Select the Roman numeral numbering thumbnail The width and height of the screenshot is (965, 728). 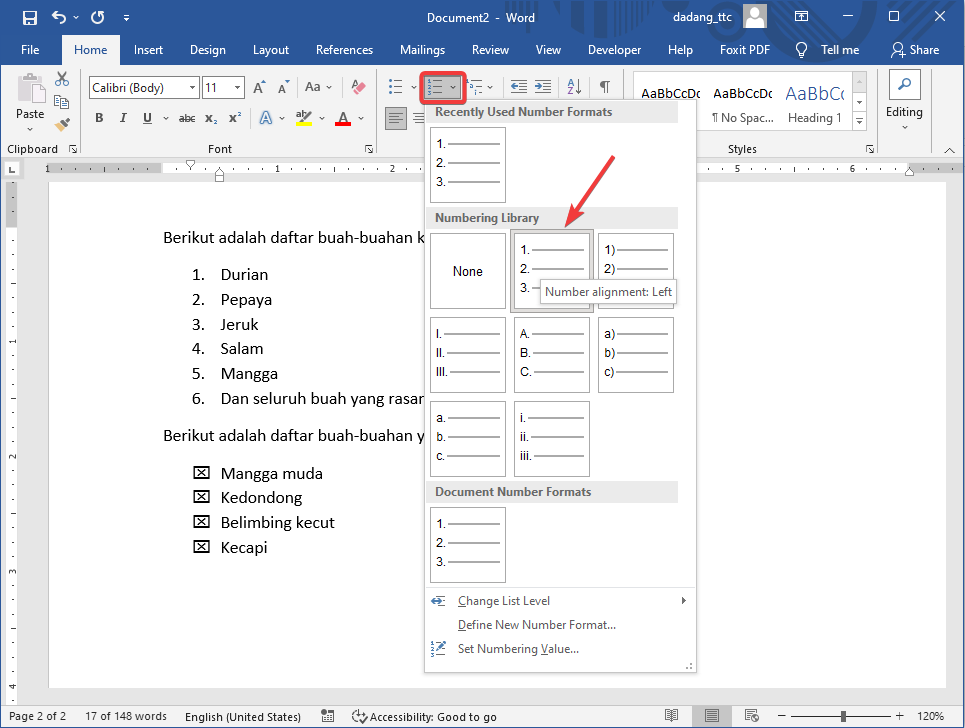tap(468, 355)
